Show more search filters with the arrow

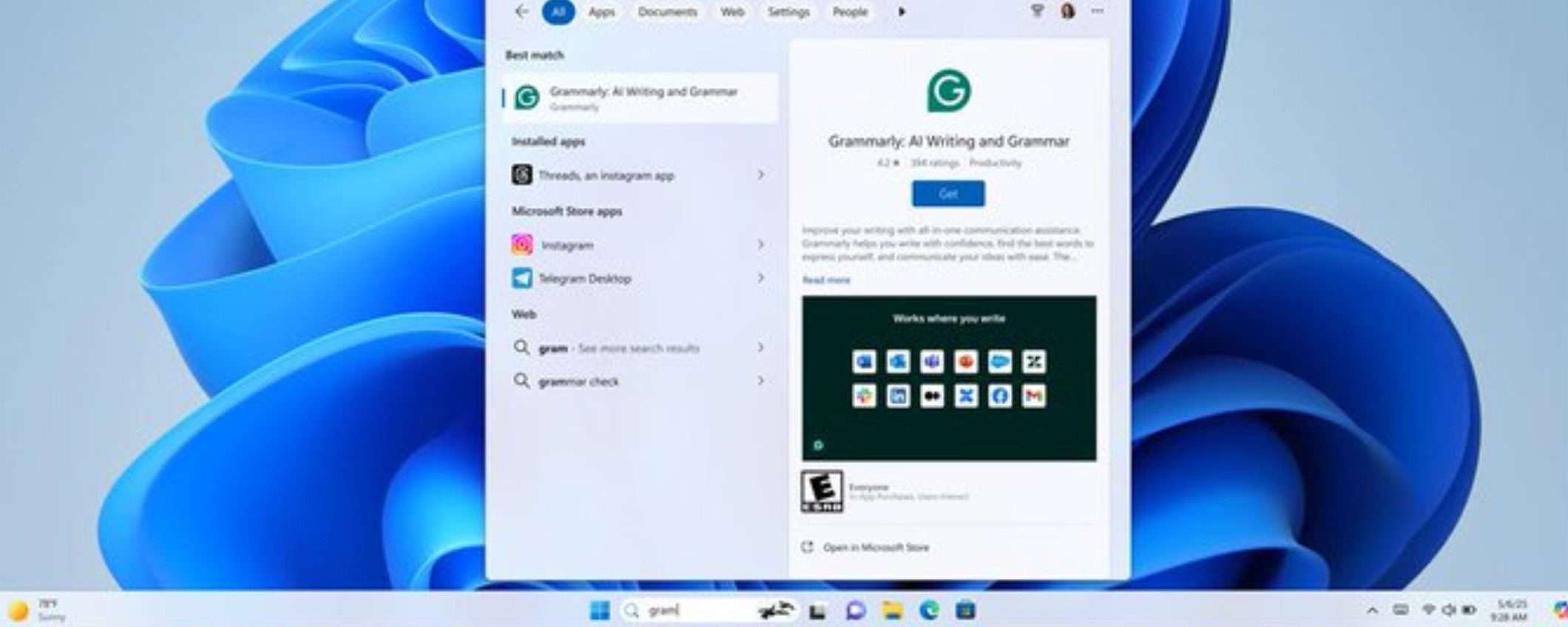click(x=902, y=12)
